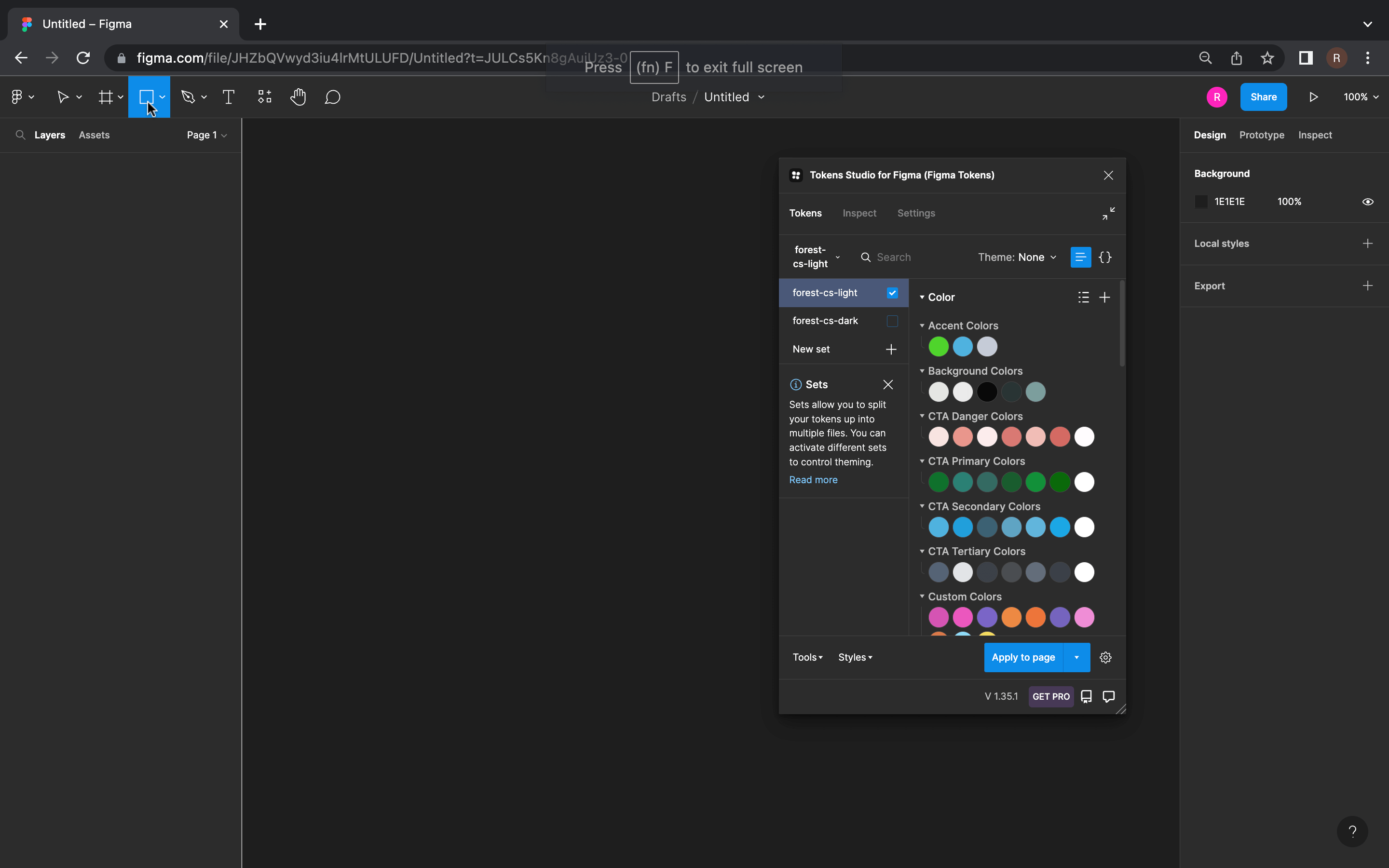Add a new Color token
The height and width of the screenshot is (868, 1389).
[1104, 298]
